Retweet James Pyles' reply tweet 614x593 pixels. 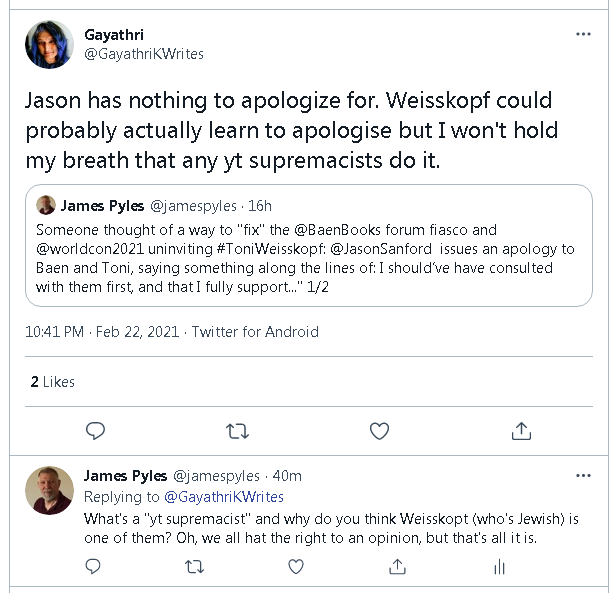click(x=195, y=566)
